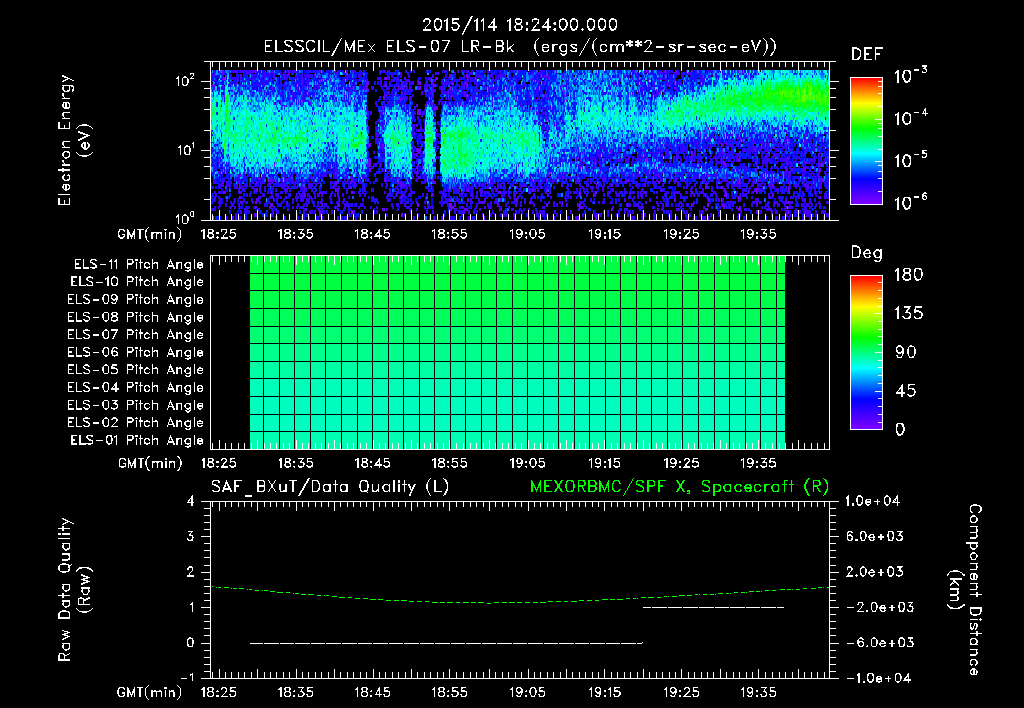Image resolution: width=1024 pixels, height=708 pixels.
Task: Click '18:35' under the pitch angle panel
Action: tap(295, 463)
